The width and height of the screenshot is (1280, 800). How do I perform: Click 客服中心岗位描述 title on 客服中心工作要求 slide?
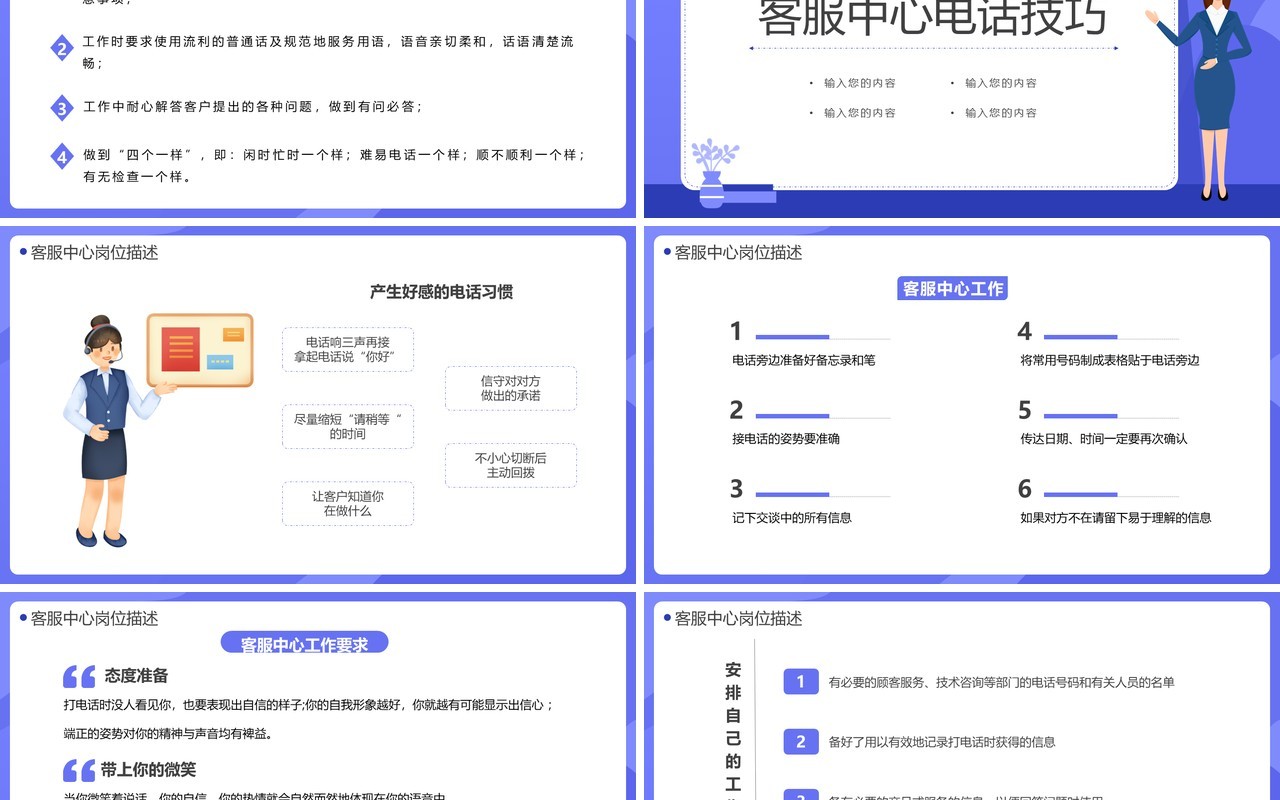pos(94,619)
